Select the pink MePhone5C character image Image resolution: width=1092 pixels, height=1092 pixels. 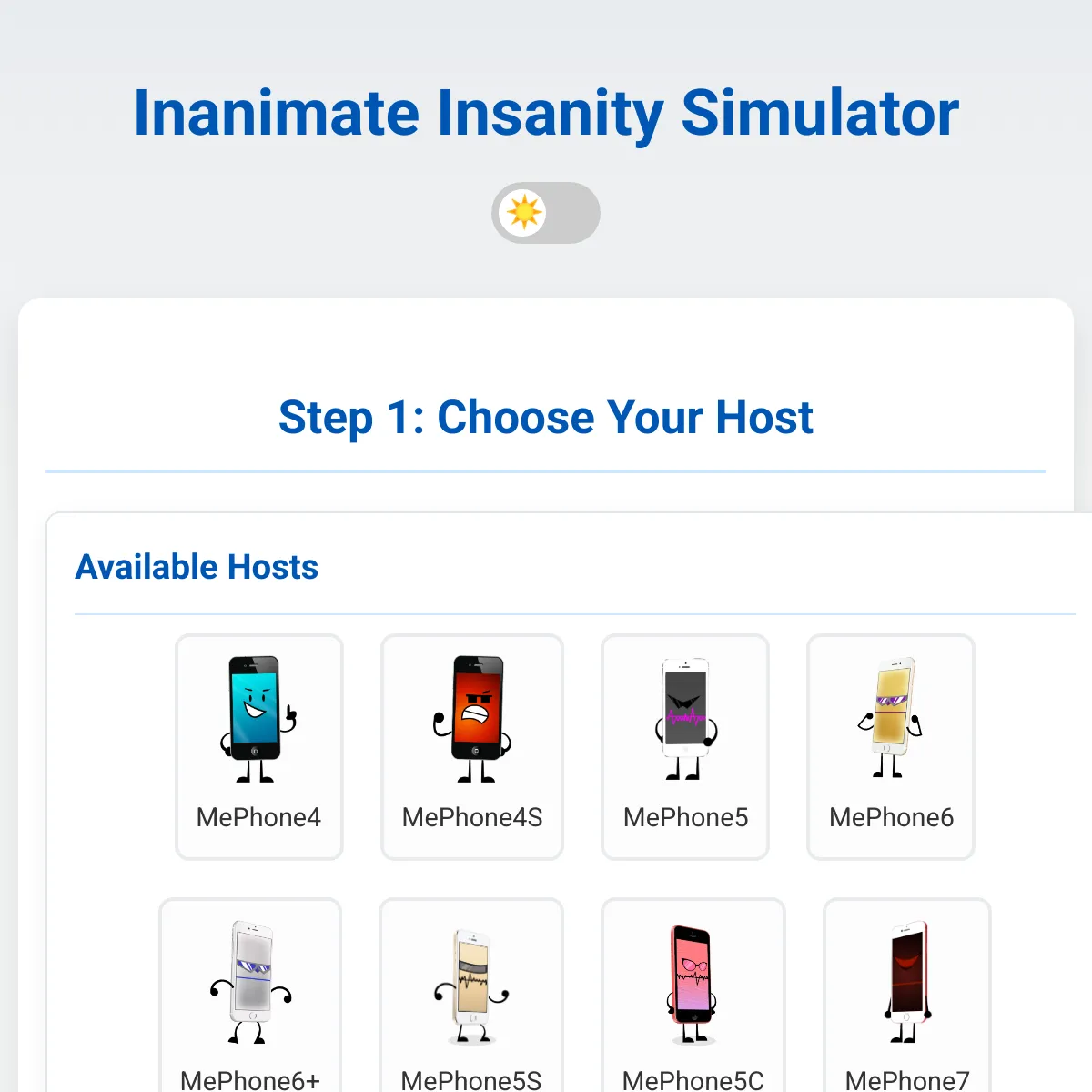(x=693, y=984)
